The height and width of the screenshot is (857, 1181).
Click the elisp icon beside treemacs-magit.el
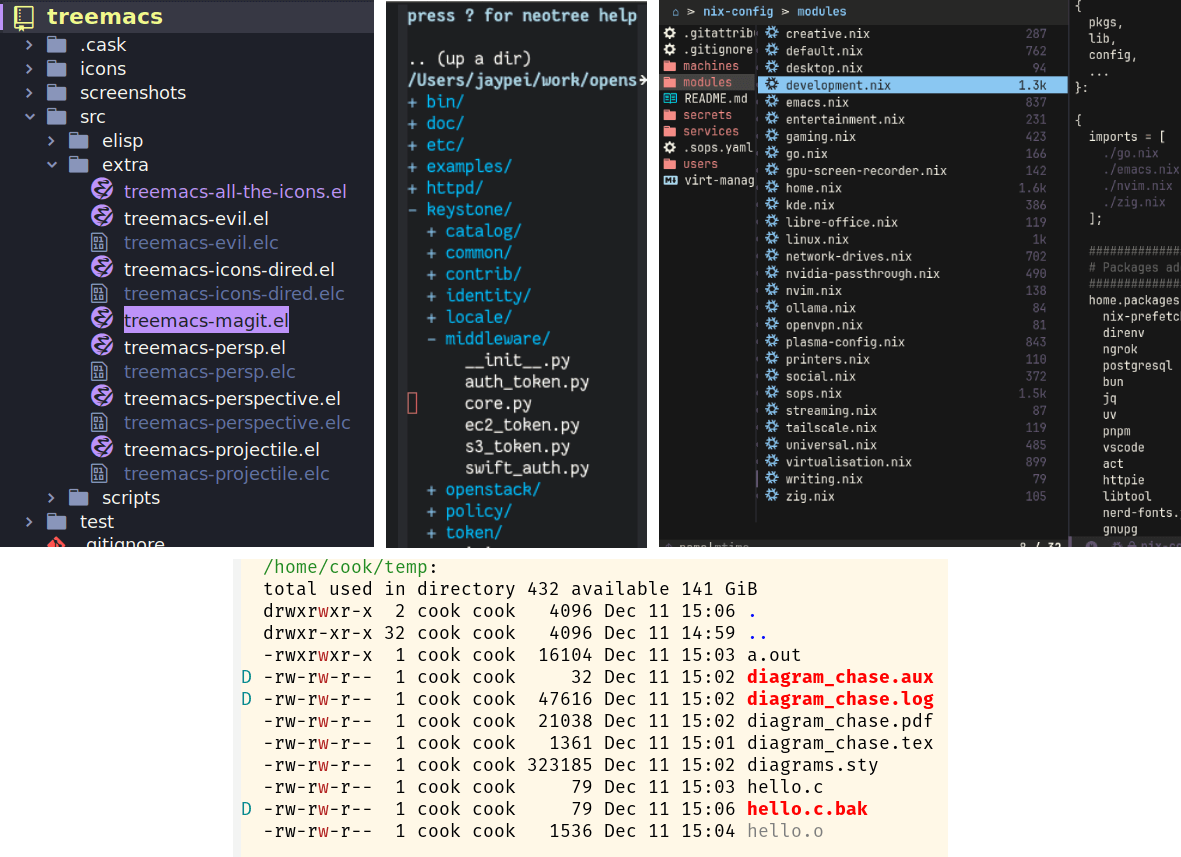(x=101, y=319)
